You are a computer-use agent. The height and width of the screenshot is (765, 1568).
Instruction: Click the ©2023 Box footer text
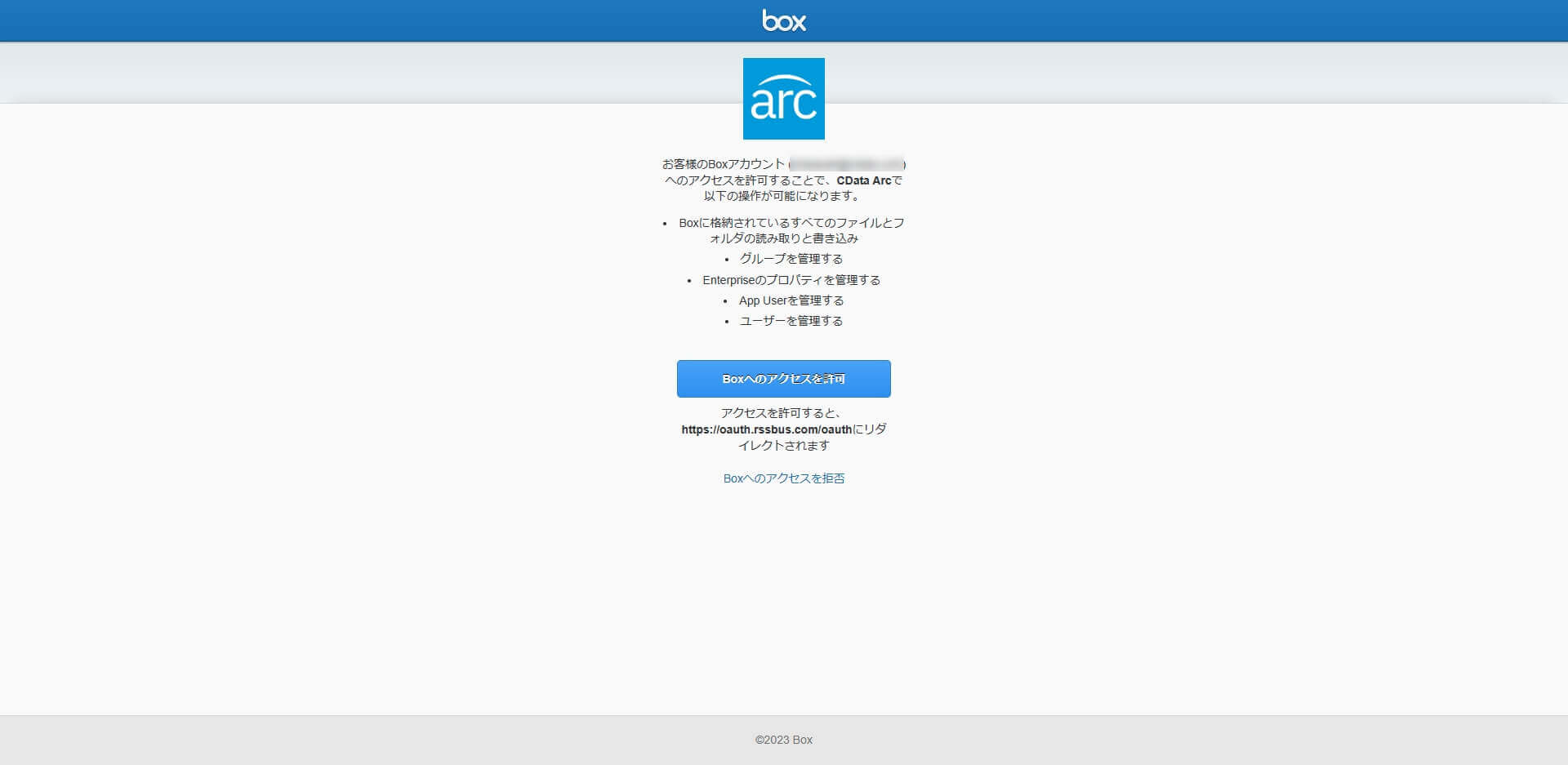click(x=784, y=740)
